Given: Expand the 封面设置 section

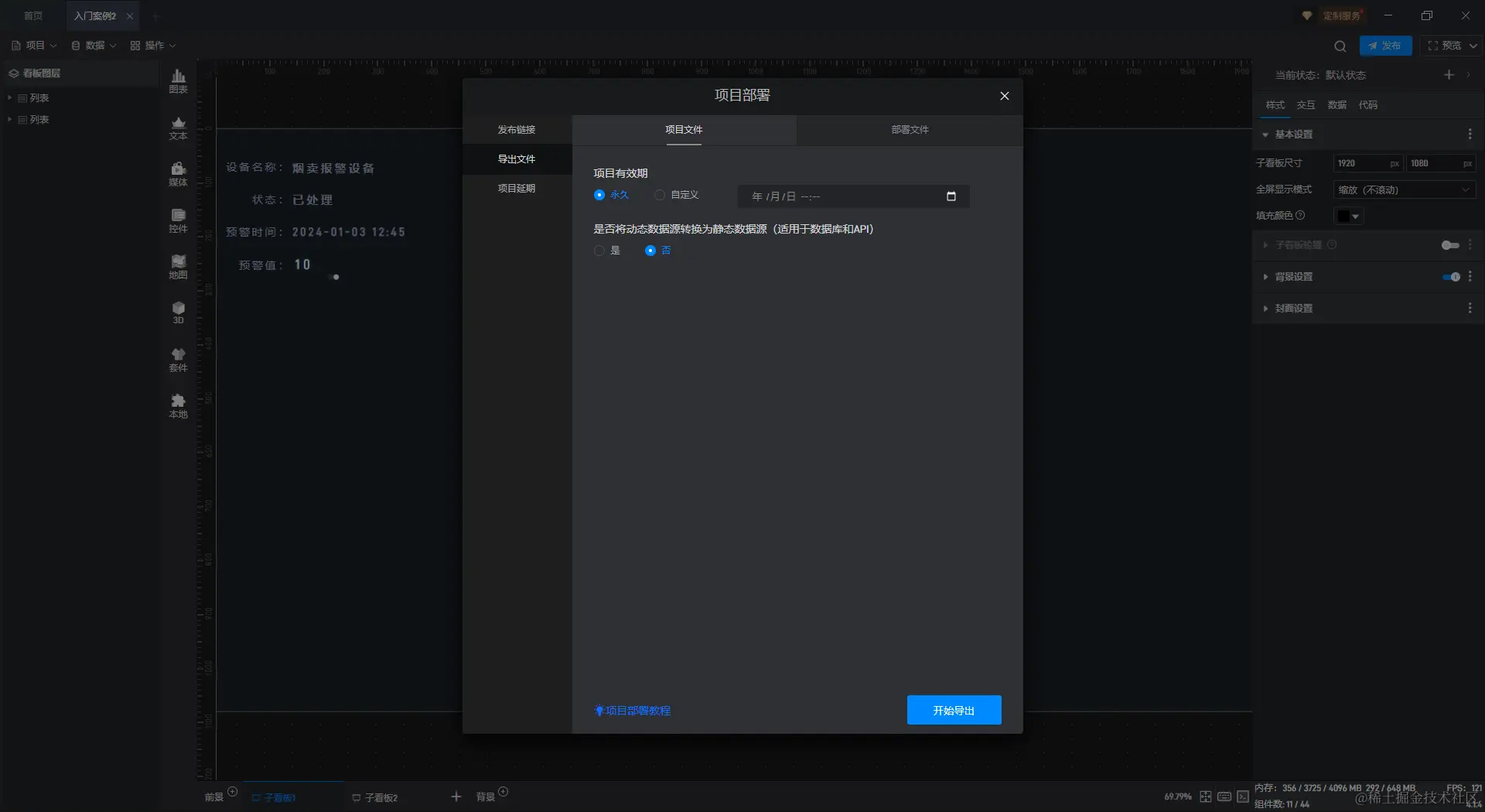Looking at the screenshot, I should tap(1265, 309).
